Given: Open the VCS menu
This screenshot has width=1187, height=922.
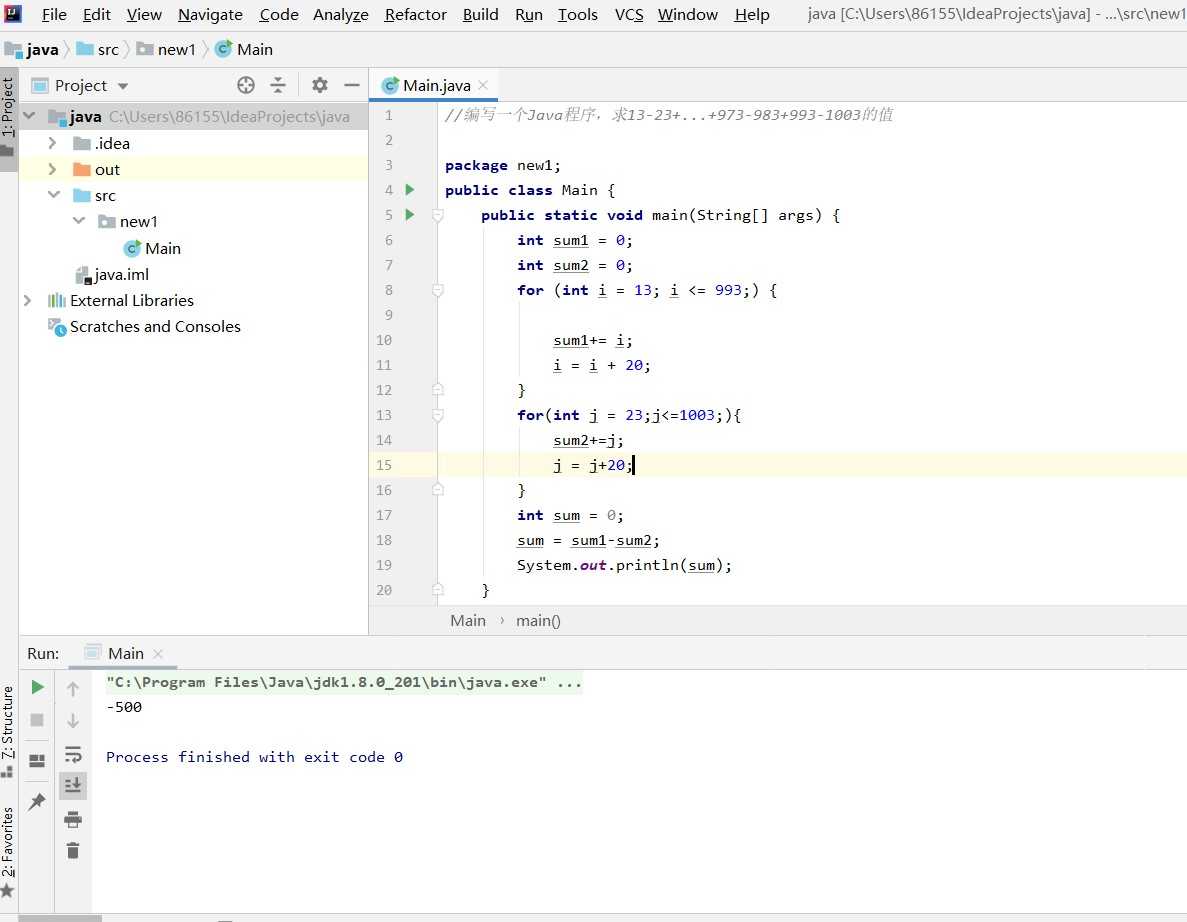Looking at the screenshot, I should pyautogui.click(x=628, y=14).
